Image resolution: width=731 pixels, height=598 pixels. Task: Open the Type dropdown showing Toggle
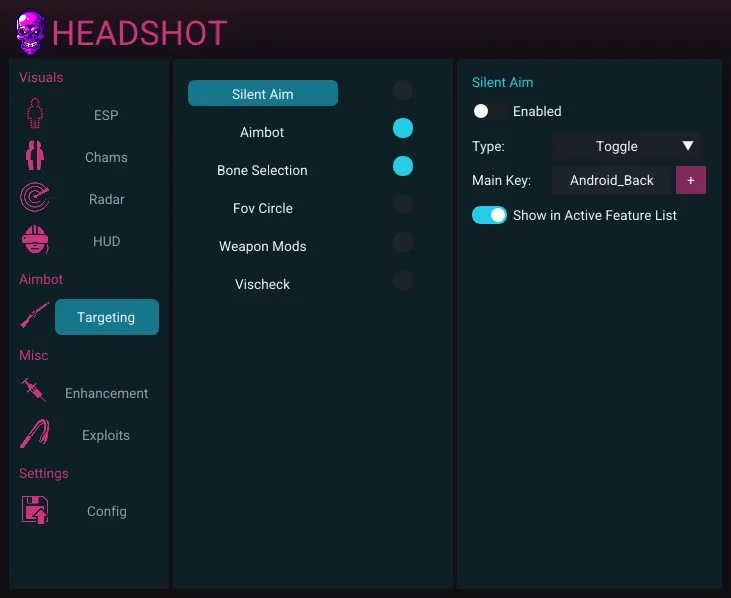point(616,146)
